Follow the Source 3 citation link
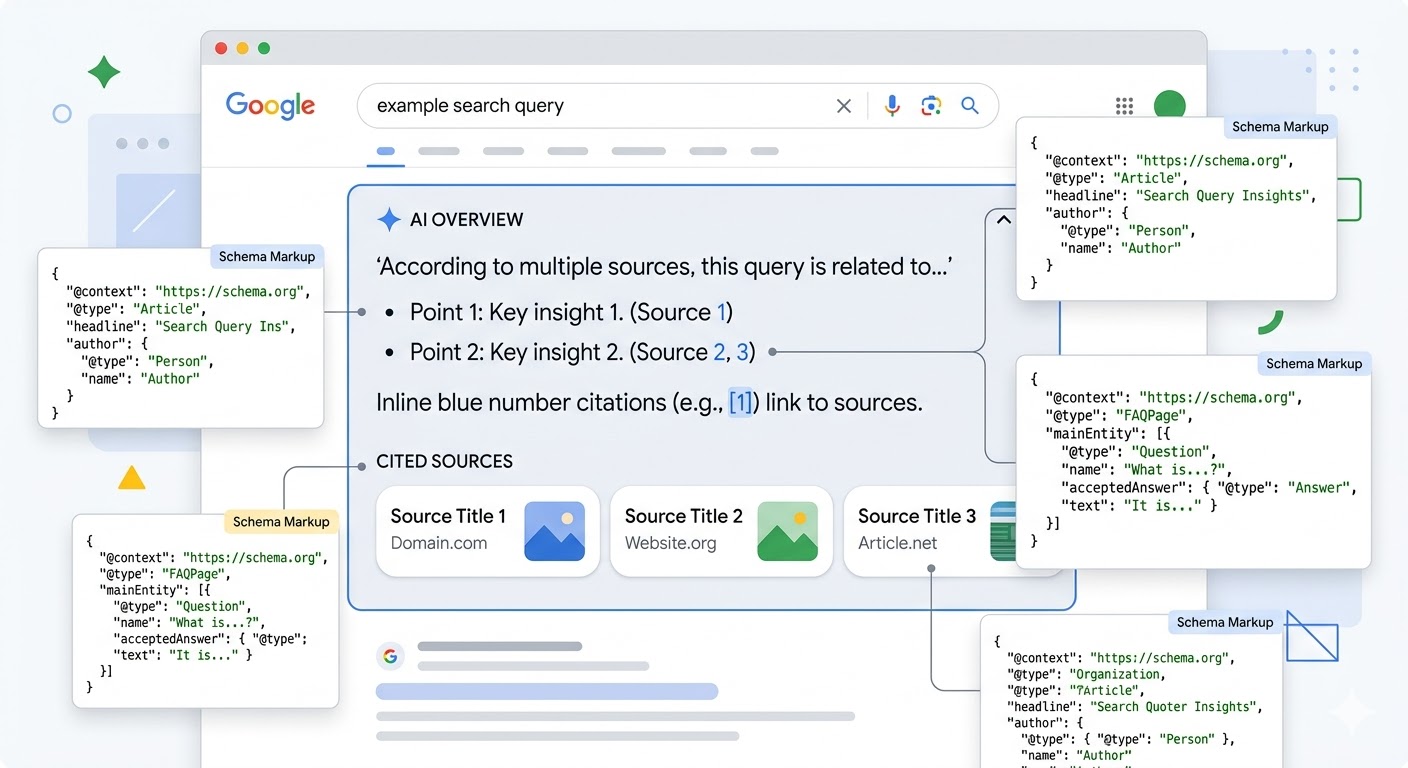Image resolution: width=1408 pixels, height=768 pixels. click(742, 352)
